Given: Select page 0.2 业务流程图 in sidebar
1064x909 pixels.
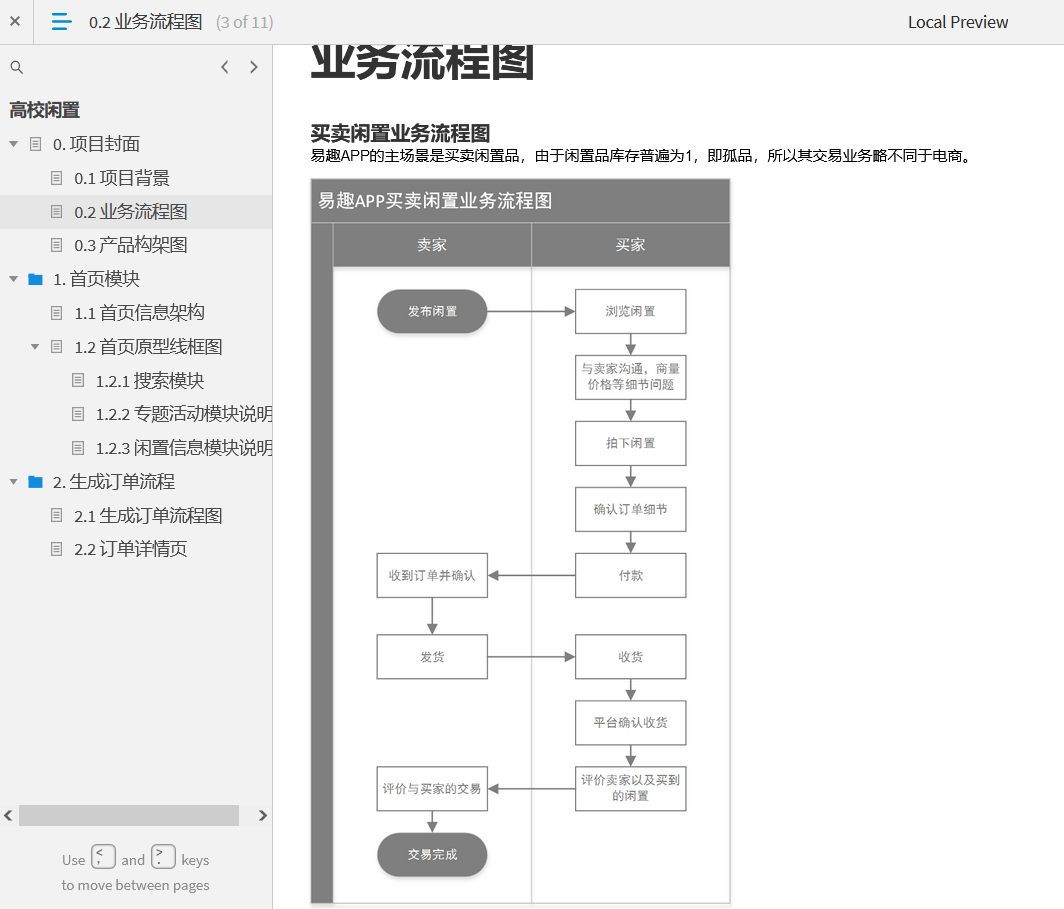Looking at the screenshot, I should point(131,212).
